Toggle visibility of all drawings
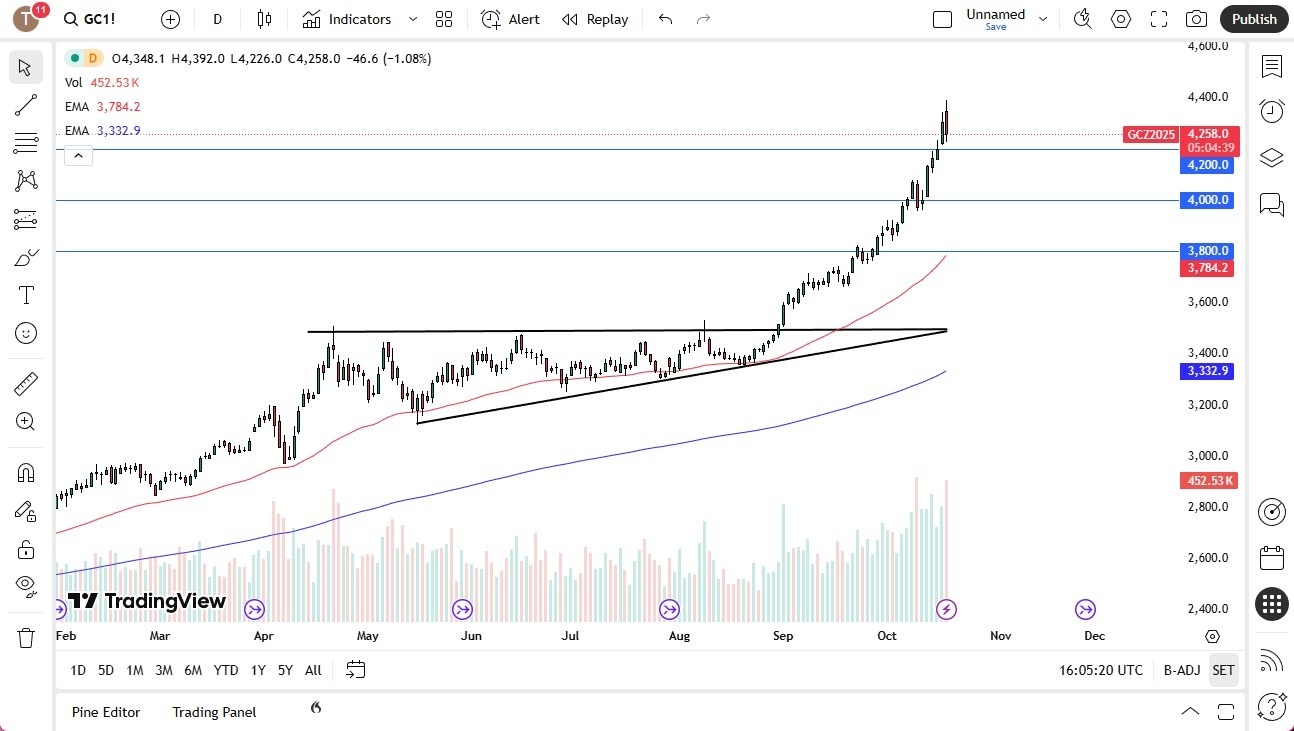Viewport: 1294px width, 731px height. 26,586
